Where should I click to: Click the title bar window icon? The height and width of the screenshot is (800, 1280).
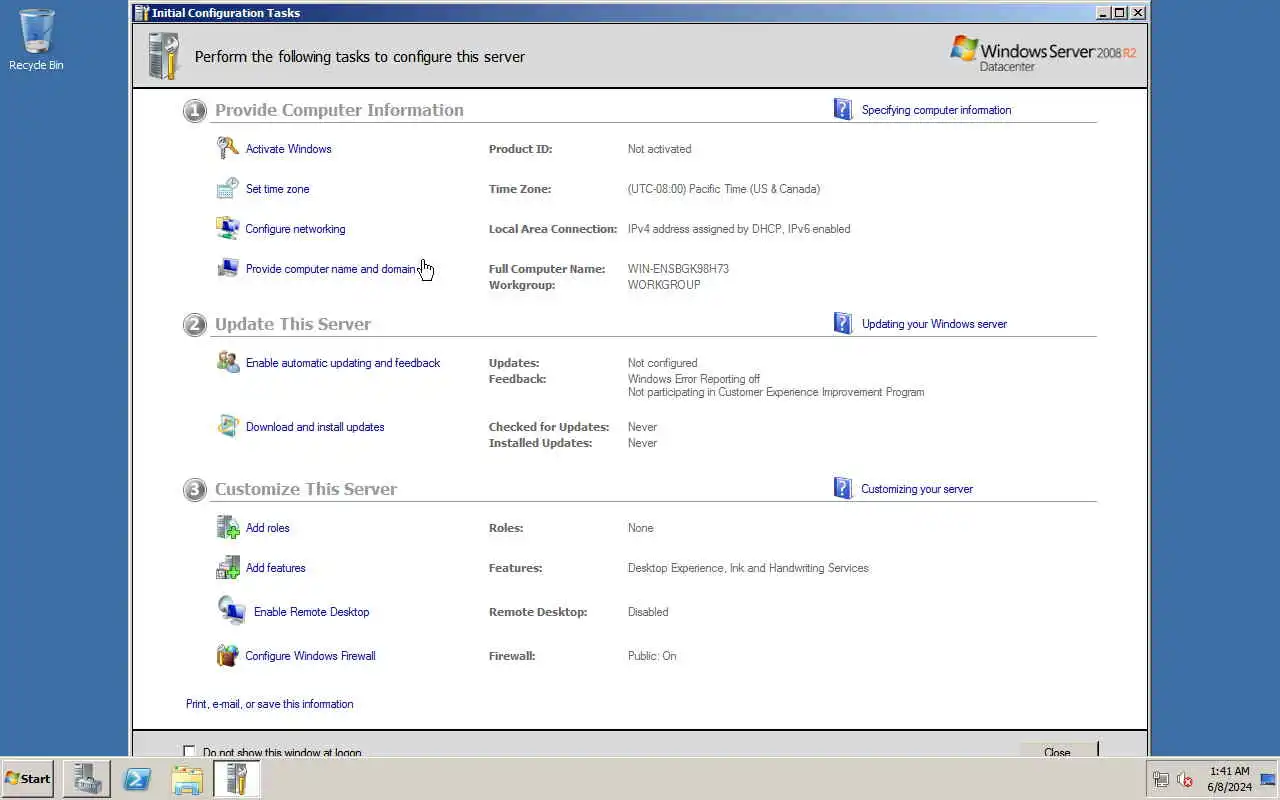[142, 13]
